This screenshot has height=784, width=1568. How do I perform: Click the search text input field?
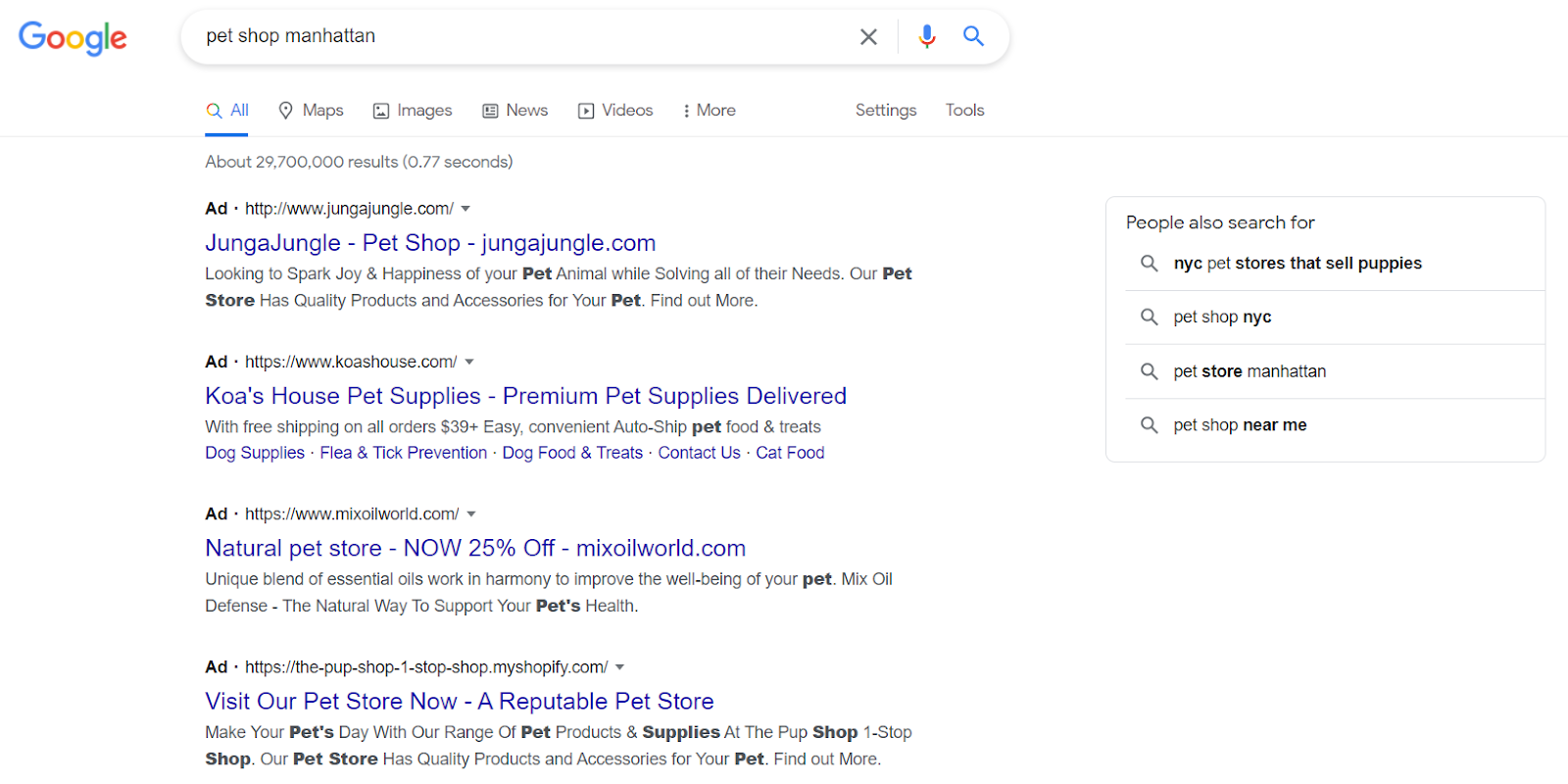click(519, 36)
